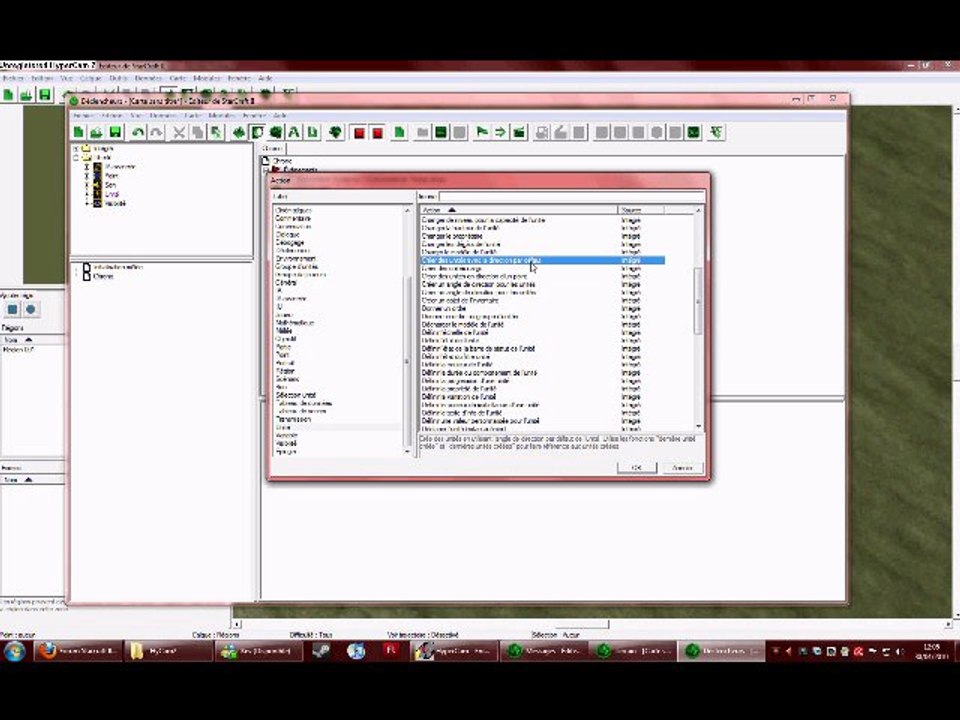960x720 pixels.
Task: Select Définir la durée du comportement action
Action: (x=479, y=372)
